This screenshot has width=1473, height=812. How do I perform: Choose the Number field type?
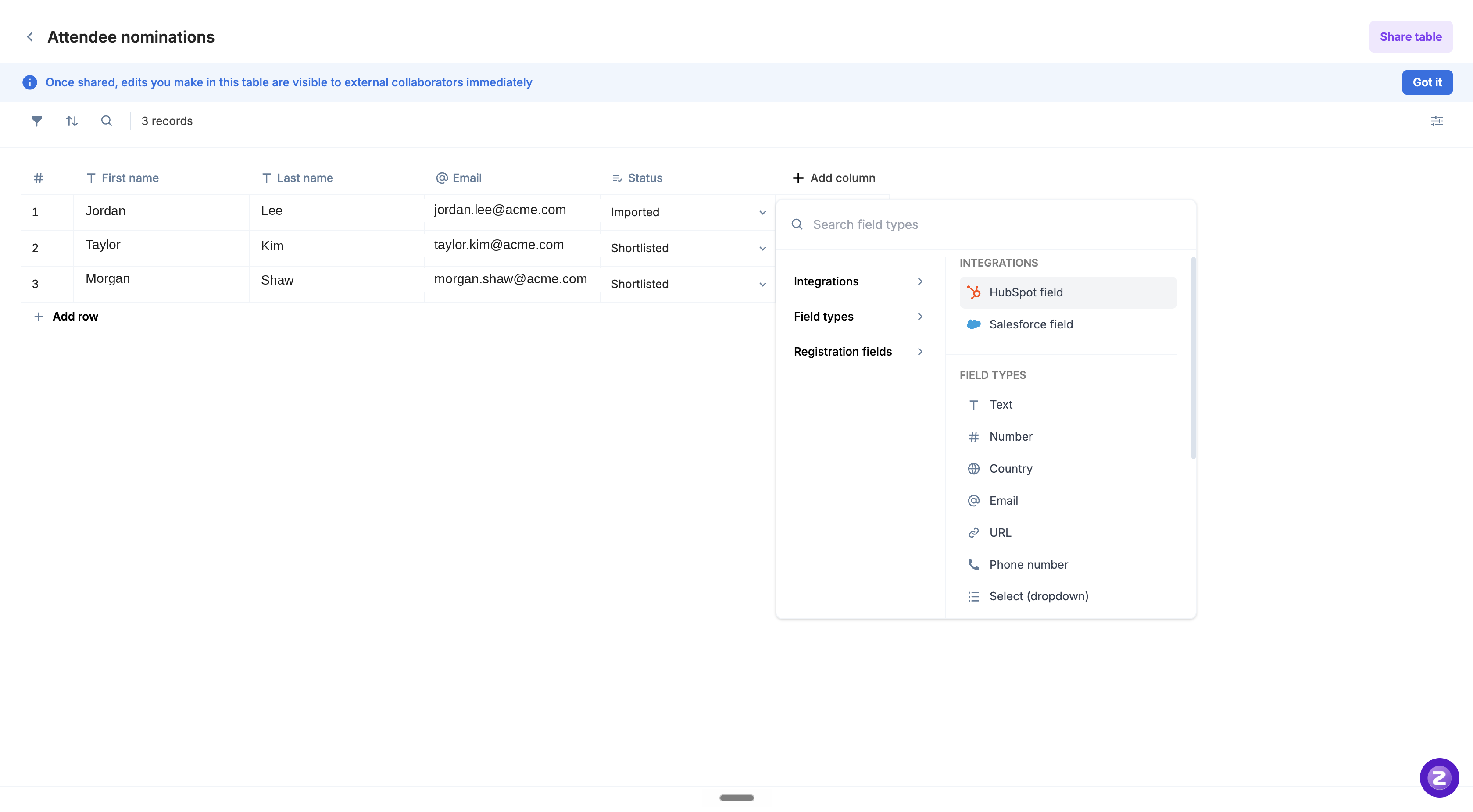click(x=1068, y=437)
